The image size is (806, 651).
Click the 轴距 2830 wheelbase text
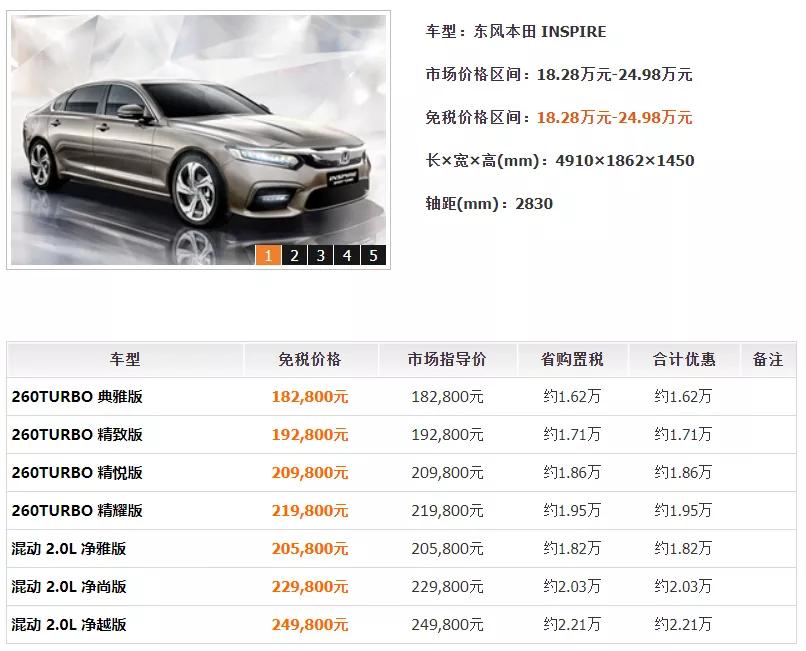[x=489, y=204]
